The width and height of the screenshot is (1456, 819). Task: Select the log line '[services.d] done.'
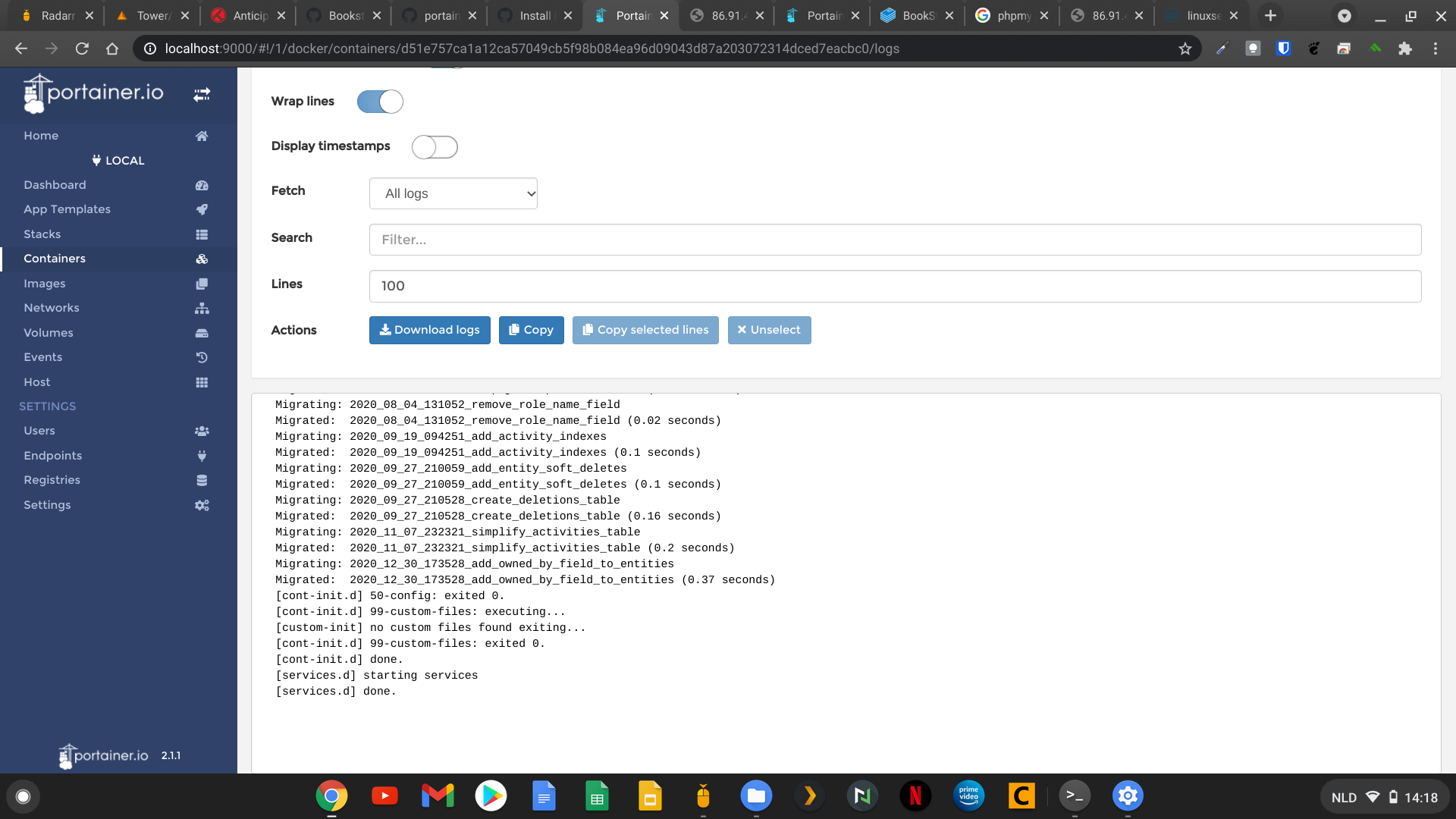tap(335, 692)
